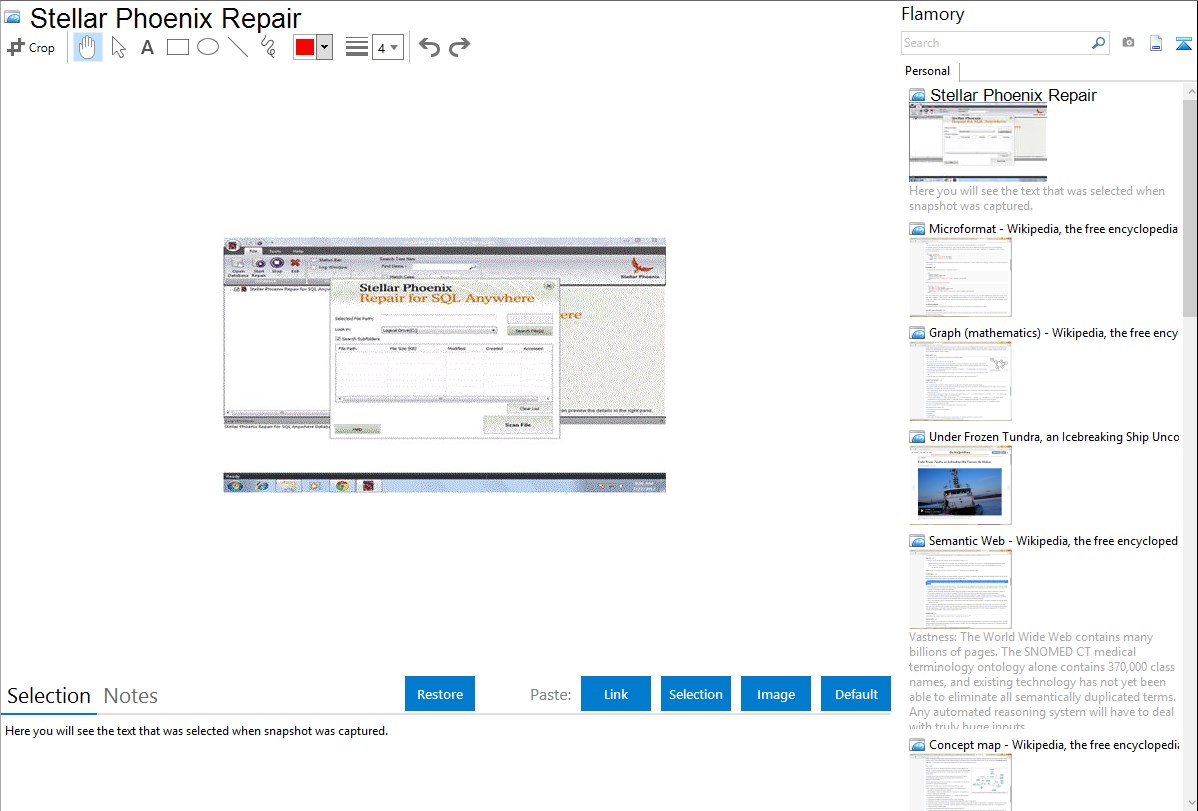
Task: Paste as Link button
Action: tap(616, 694)
